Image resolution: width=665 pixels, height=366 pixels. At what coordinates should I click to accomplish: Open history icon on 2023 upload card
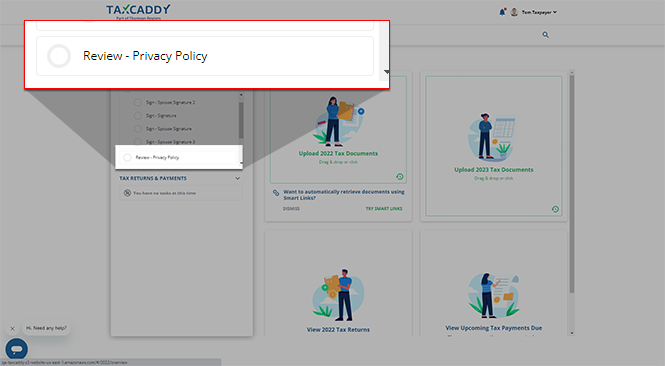[555, 209]
